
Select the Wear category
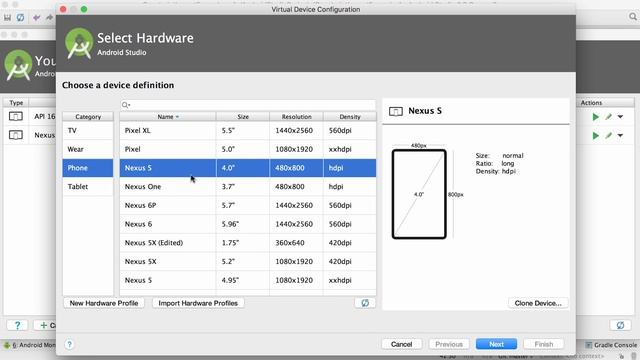pyautogui.click(x=88, y=149)
